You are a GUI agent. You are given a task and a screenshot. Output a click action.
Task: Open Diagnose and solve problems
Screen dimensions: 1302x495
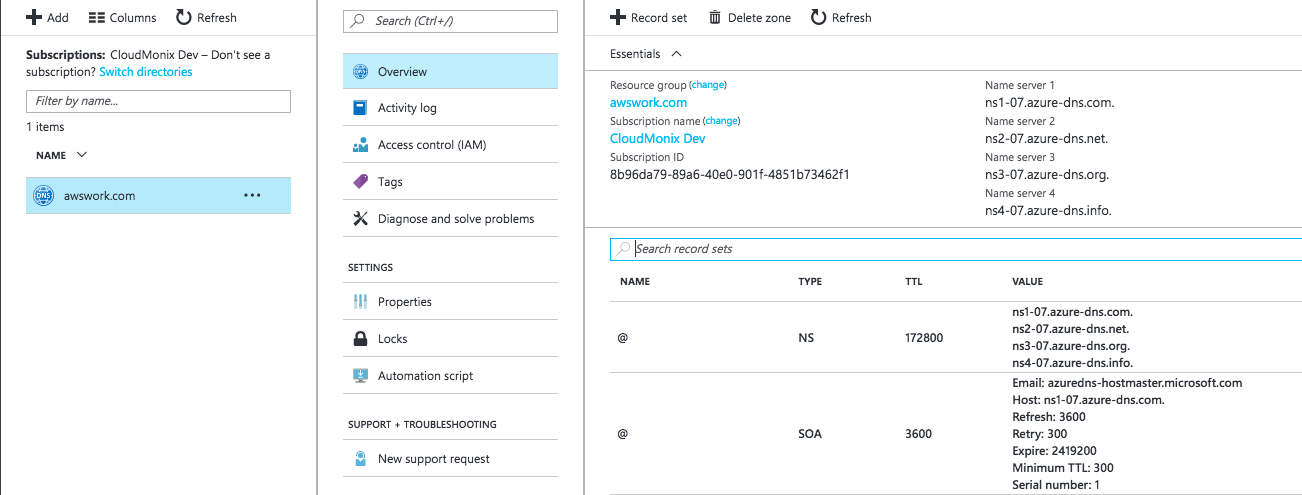coord(450,219)
